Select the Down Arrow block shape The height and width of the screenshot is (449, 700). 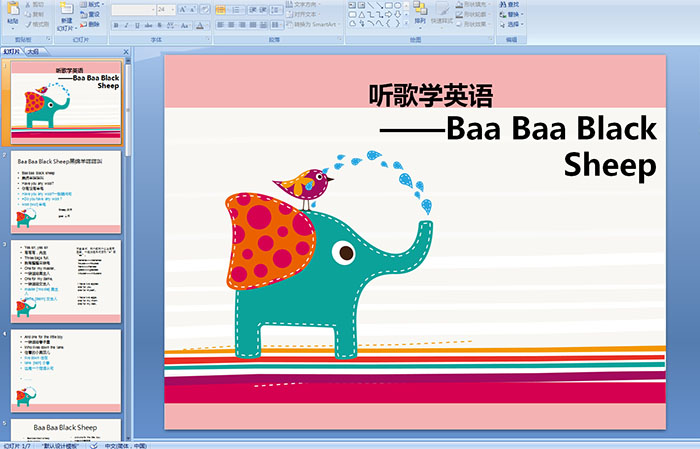(x=397, y=15)
